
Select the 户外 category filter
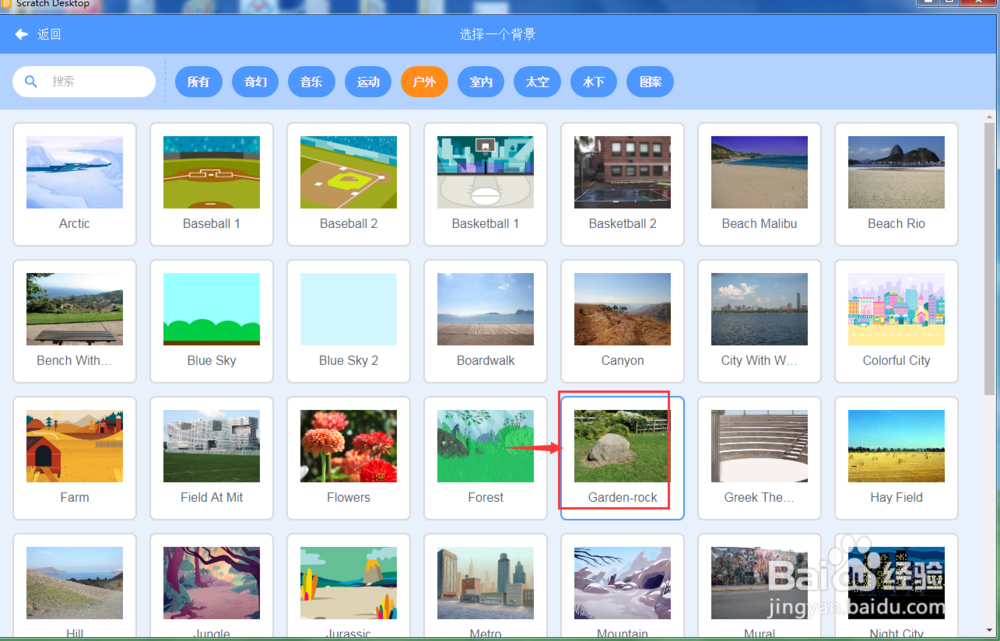[424, 82]
